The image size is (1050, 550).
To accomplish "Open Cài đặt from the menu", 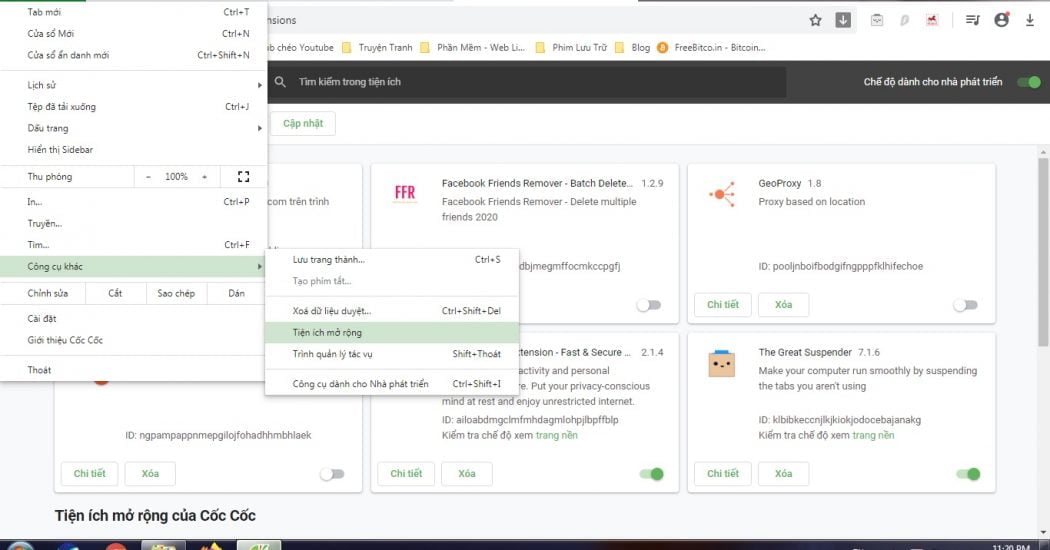I will (x=134, y=318).
